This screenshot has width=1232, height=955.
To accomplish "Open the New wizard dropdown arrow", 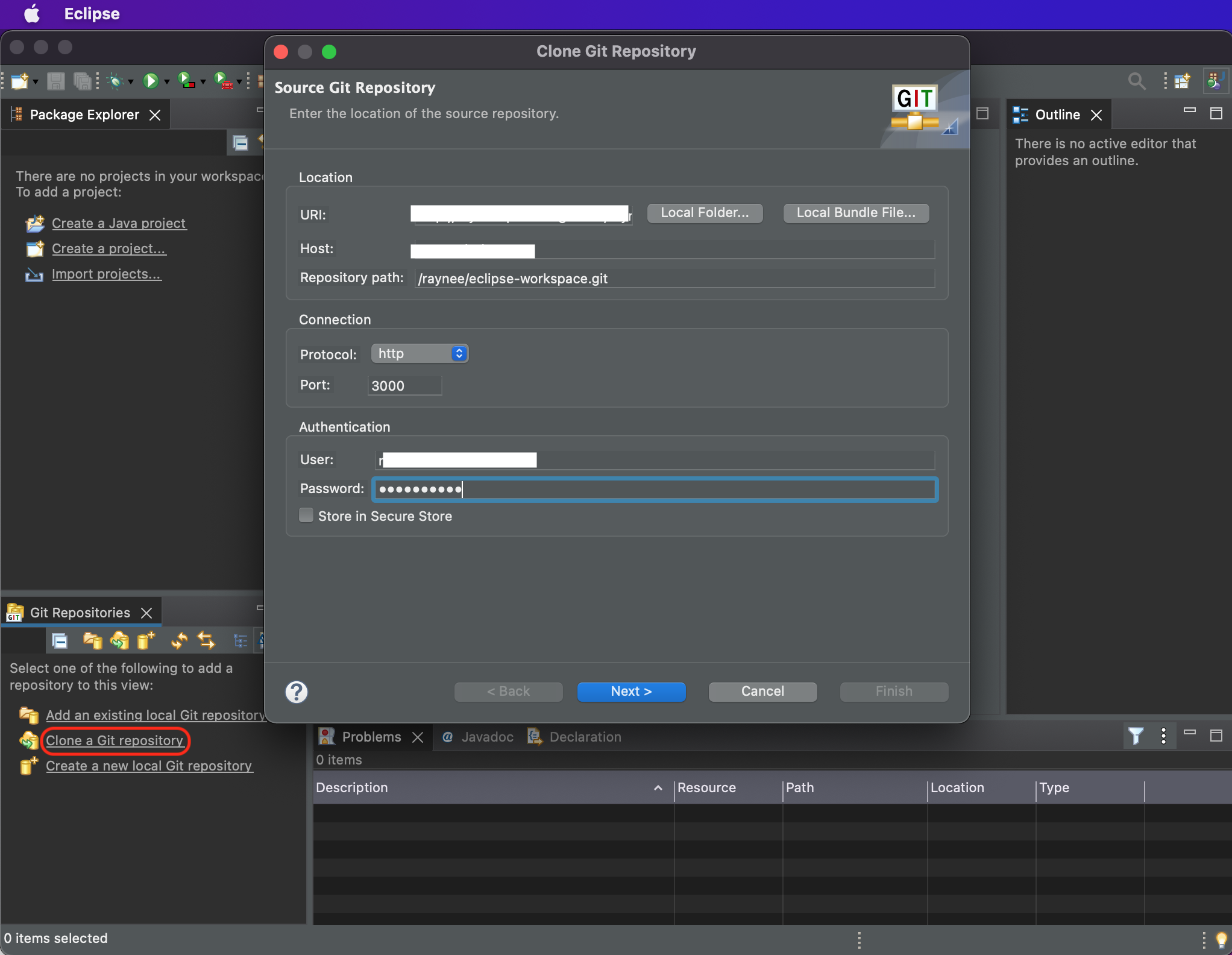I will (x=36, y=81).
